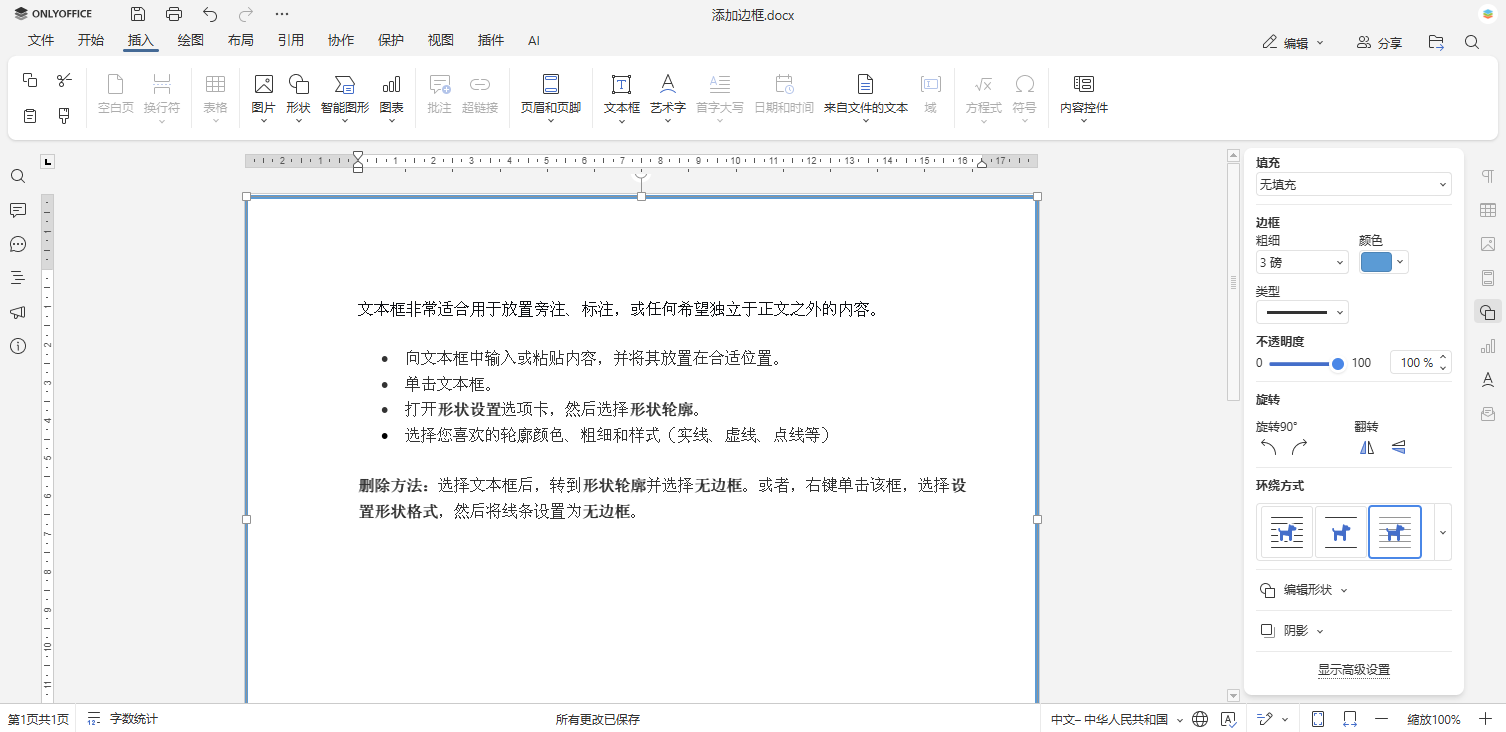Expand more wrapping styles arrow
Viewport: 1506px width, 732px height.
(1442, 532)
